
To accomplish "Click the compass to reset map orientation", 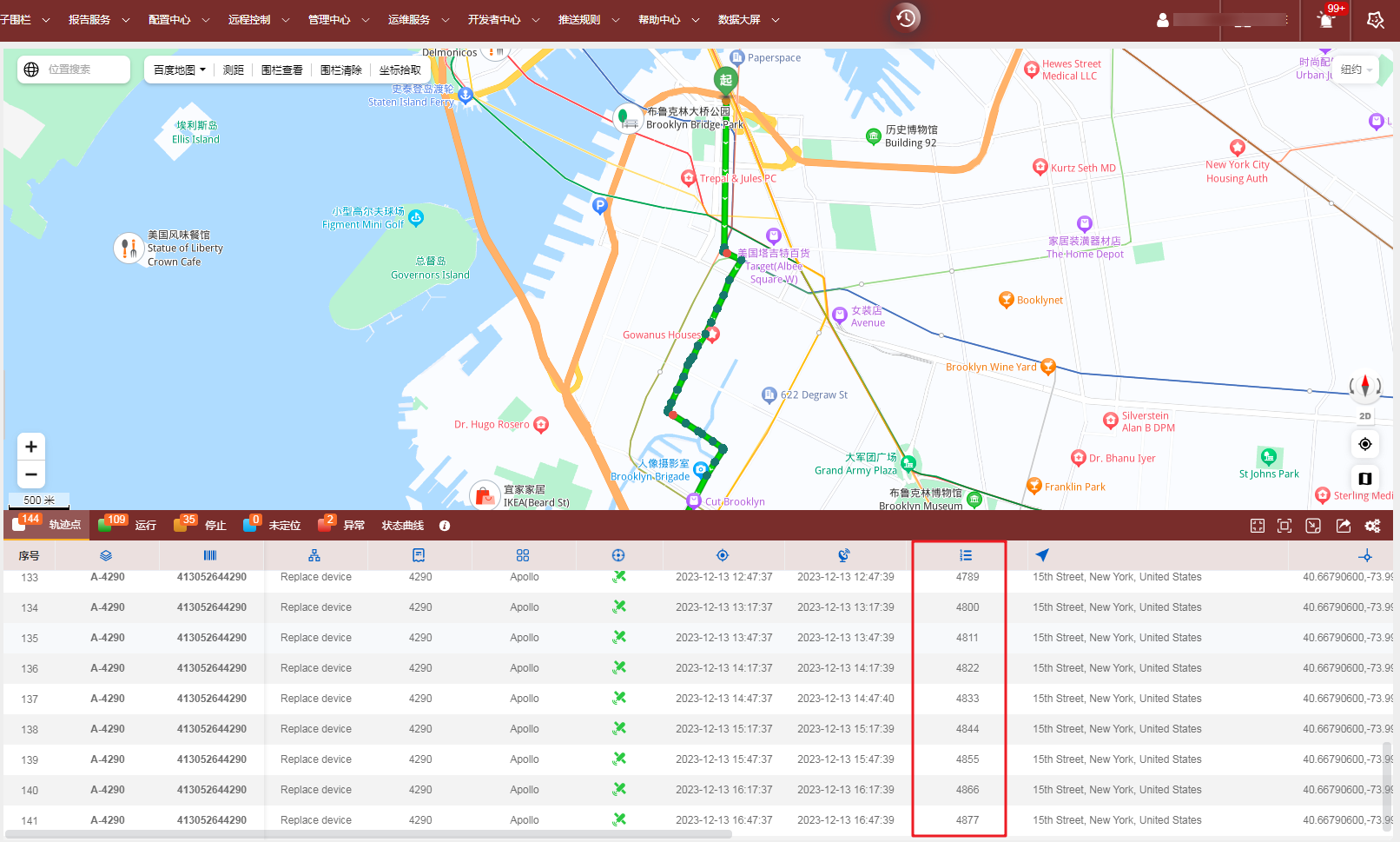I will (1365, 386).
